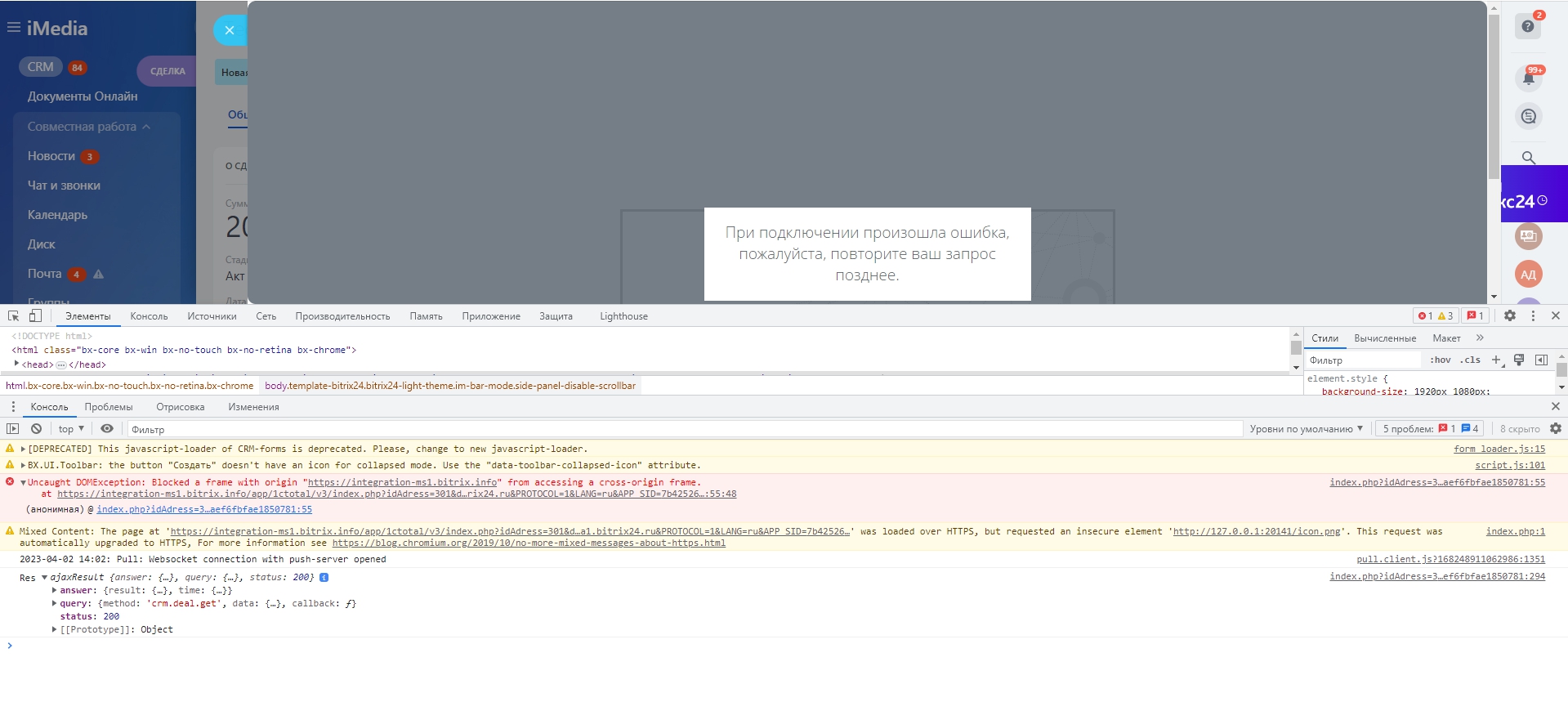The image size is (1568, 711).
Task: Expand the 'answer' object property
Action: [55, 590]
